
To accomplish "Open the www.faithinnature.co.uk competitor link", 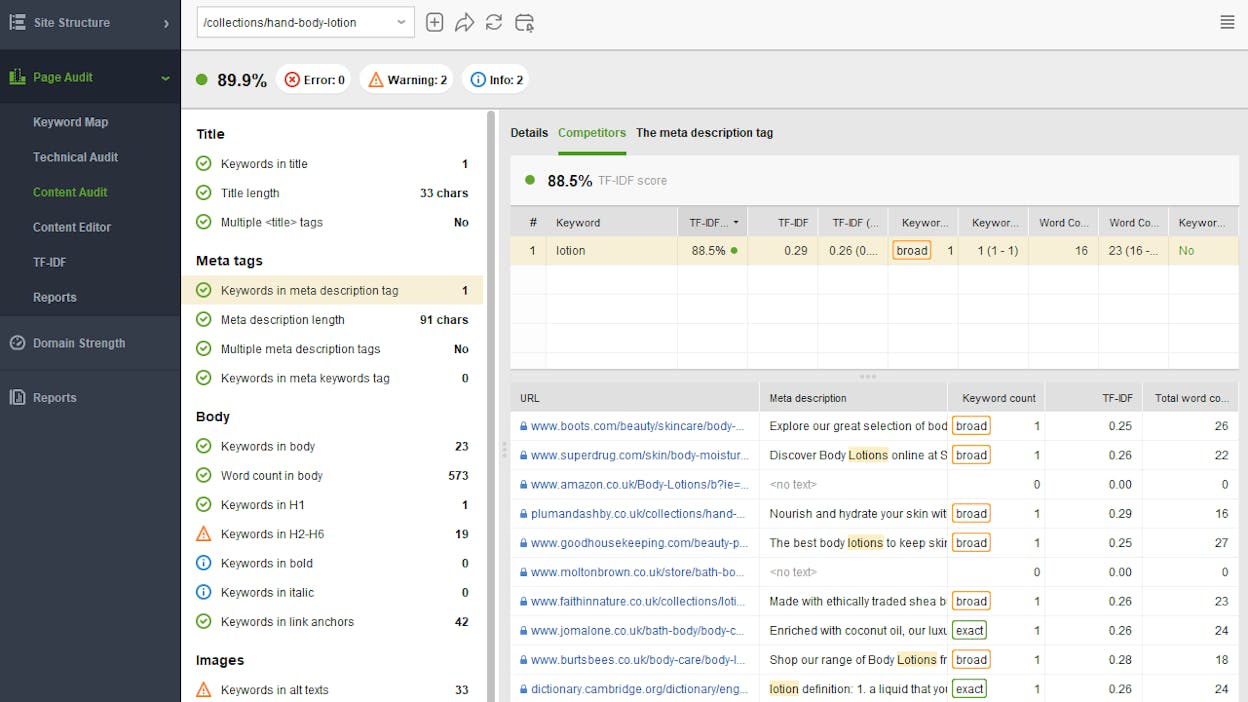I will point(639,602).
